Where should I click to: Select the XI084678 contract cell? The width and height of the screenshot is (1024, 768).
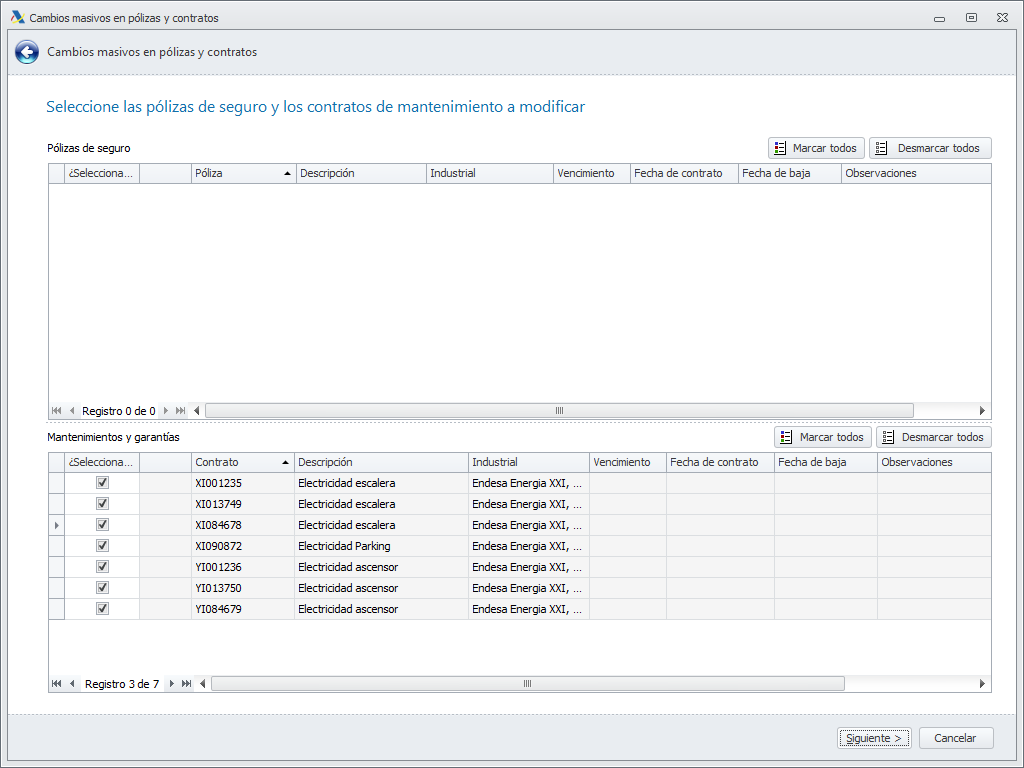click(x=242, y=524)
